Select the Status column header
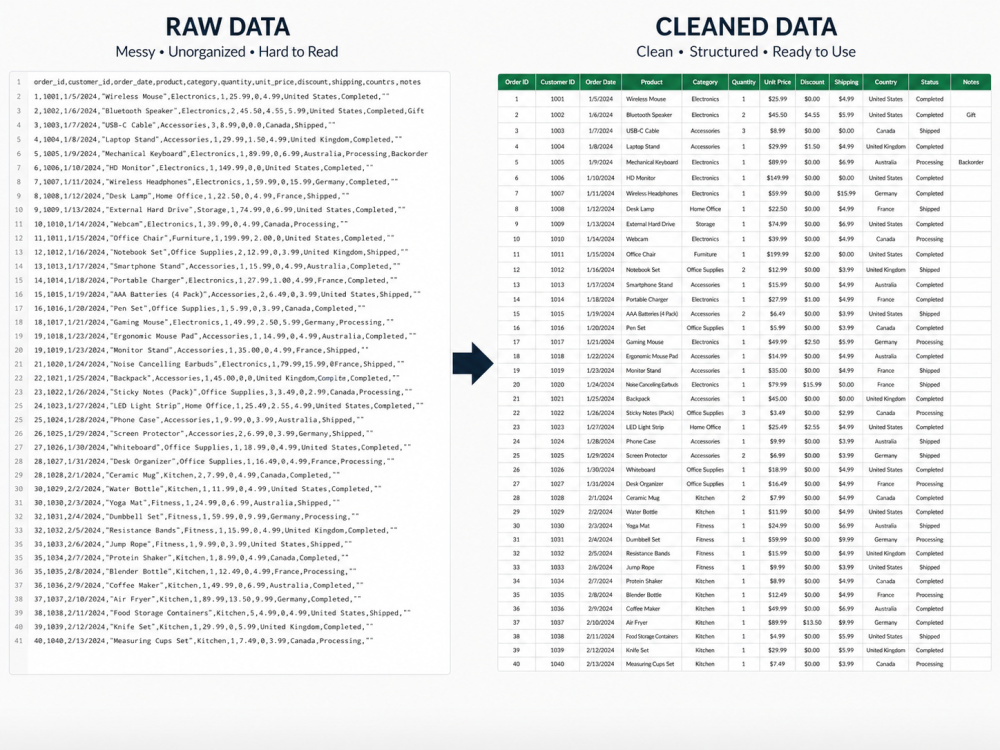The height and width of the screenshot is (750, 1000). 929,82
